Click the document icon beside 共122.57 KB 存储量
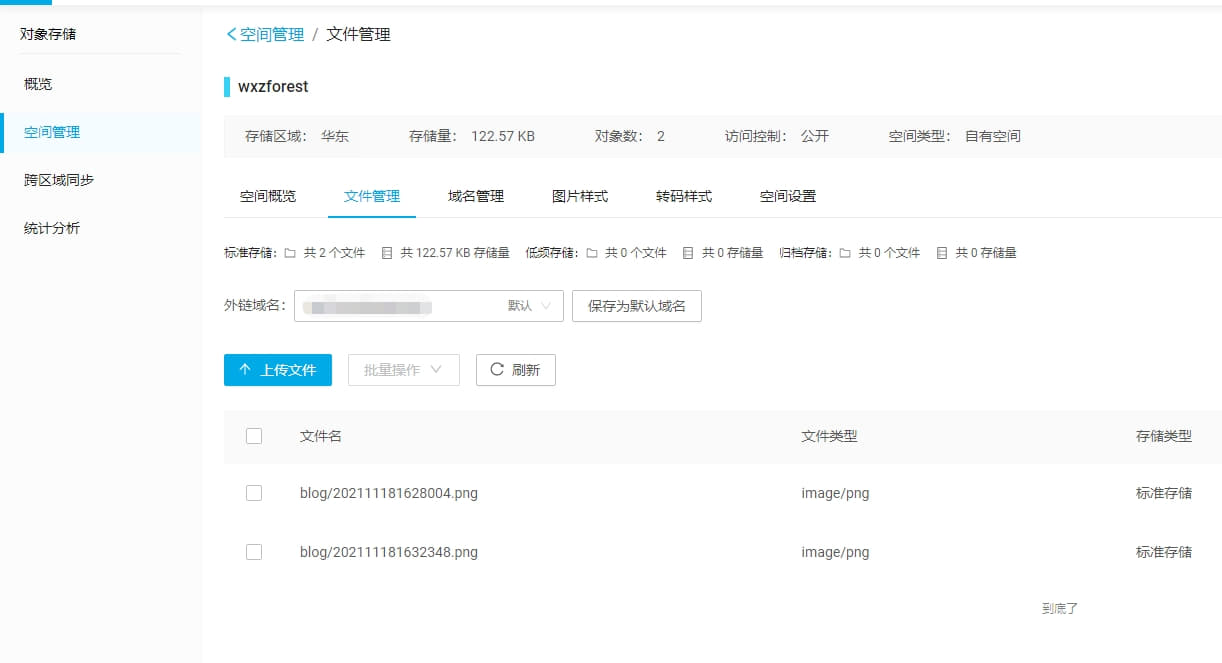Image resolution: width=1222 pixels, height=663 pixels. [x=385, y=253]
